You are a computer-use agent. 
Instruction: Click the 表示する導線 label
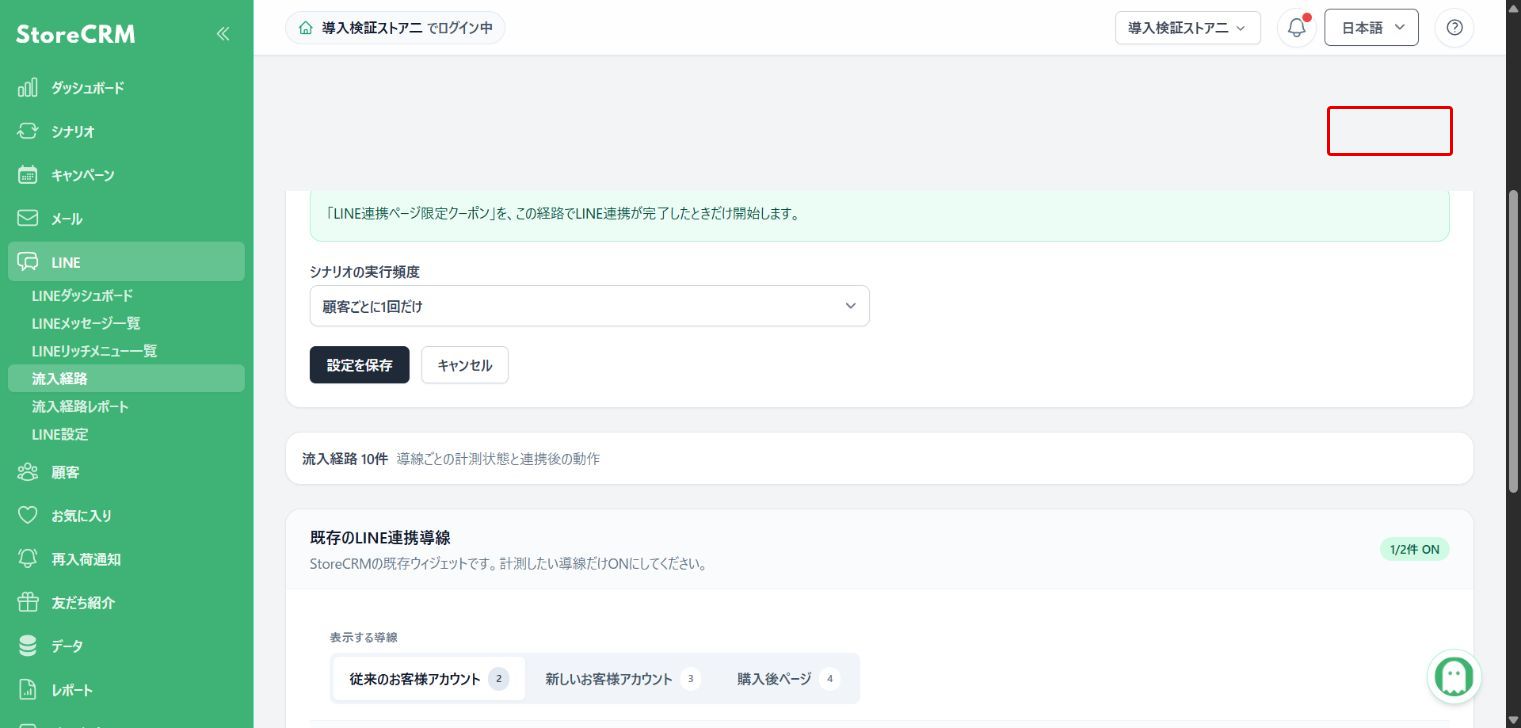tap(363, 637)
